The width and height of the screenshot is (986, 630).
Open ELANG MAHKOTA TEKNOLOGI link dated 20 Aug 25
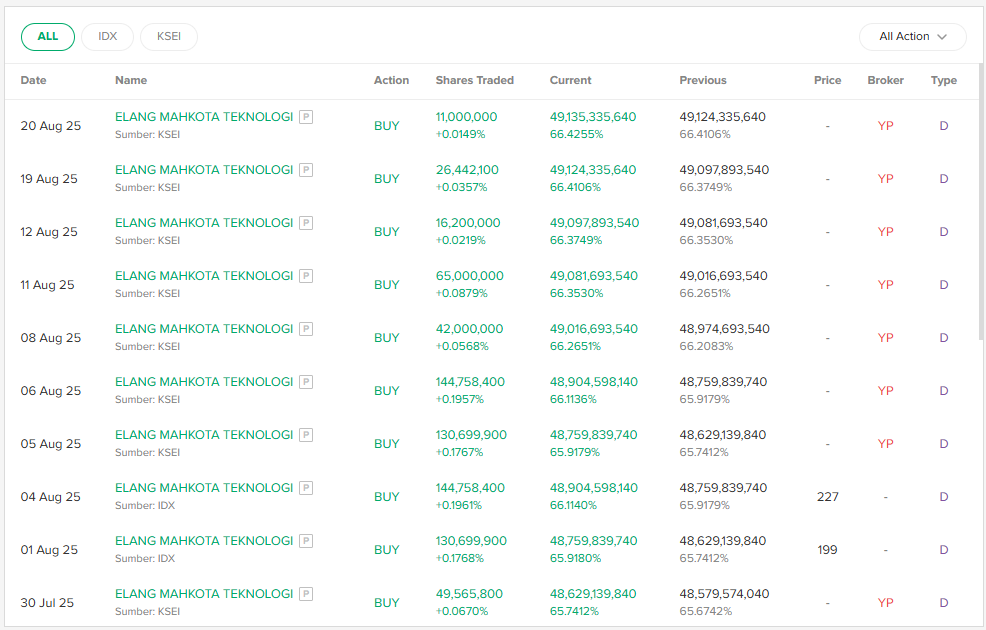(x=204, y=117)
